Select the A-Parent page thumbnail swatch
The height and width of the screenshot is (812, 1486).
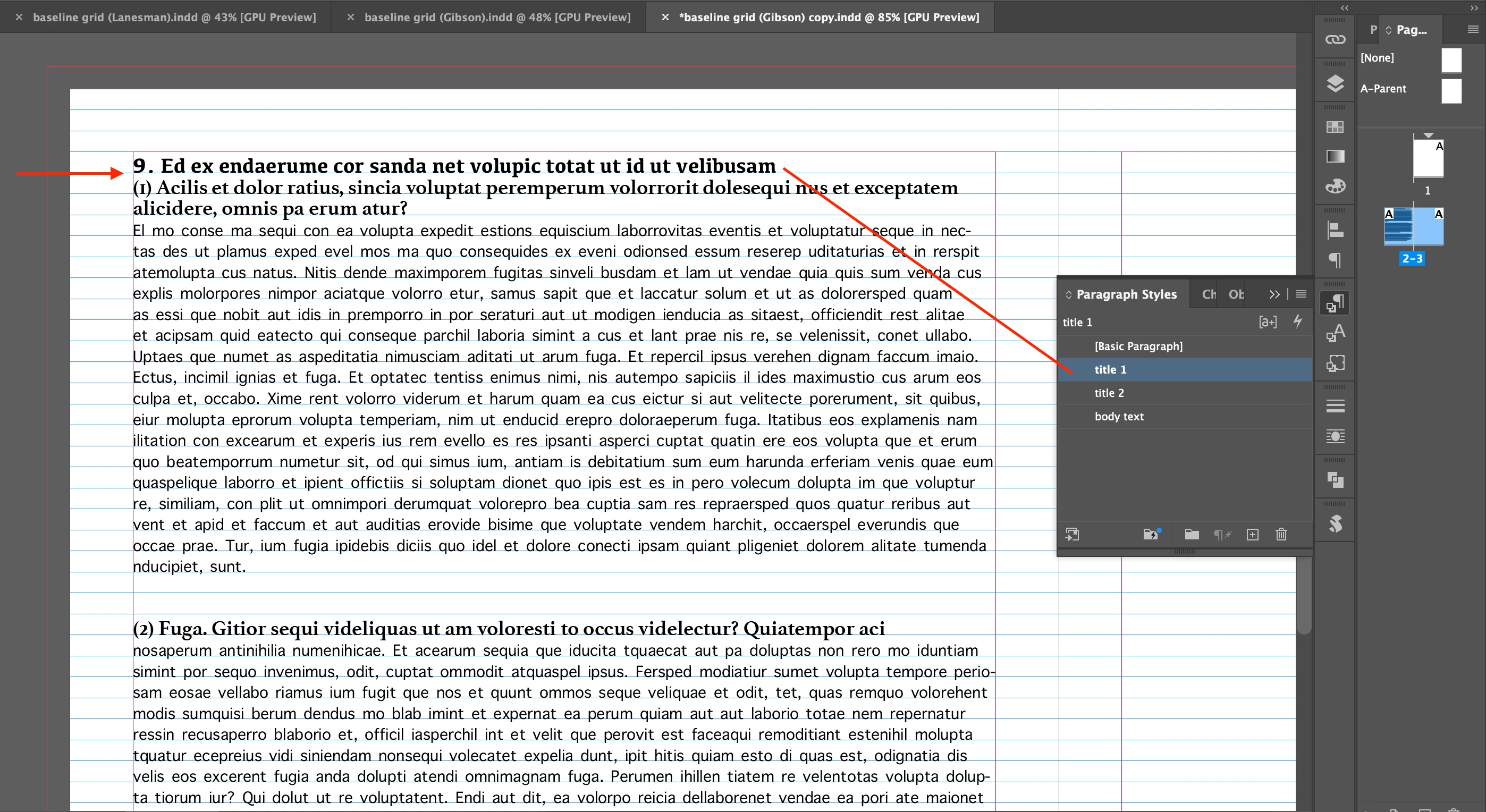(x=1451, y=91)
